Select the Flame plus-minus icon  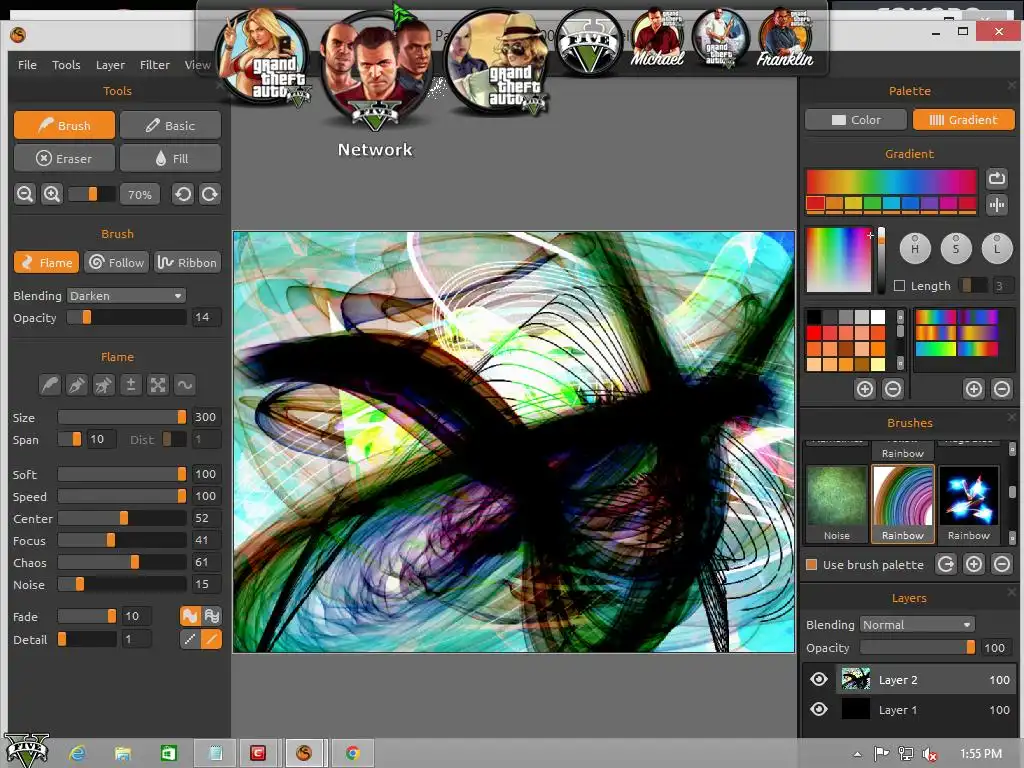[131, 385]
